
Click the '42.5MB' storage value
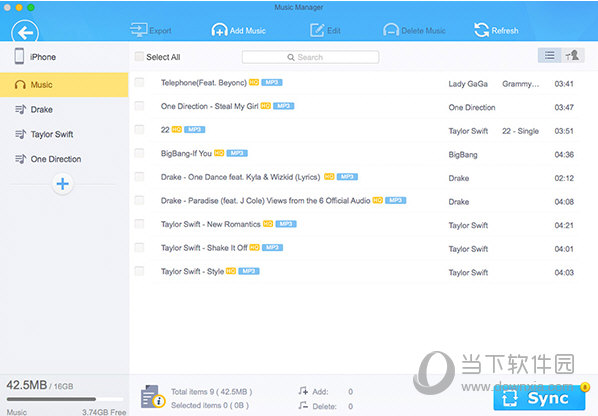click(27, 385)
